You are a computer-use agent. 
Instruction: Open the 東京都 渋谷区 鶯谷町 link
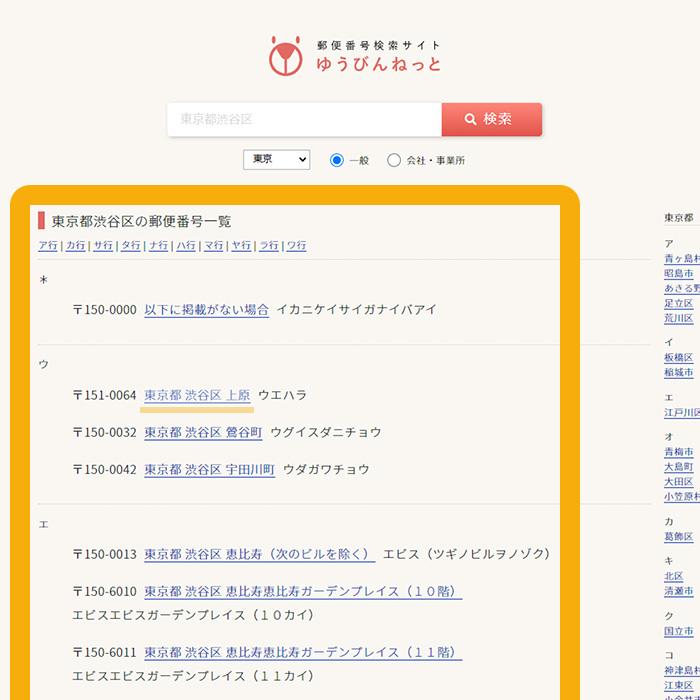203,433
